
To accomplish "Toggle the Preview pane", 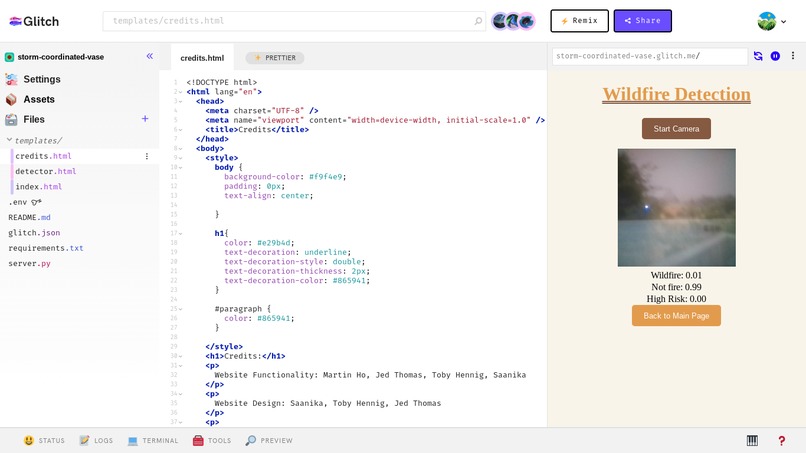I will (269, 441).
